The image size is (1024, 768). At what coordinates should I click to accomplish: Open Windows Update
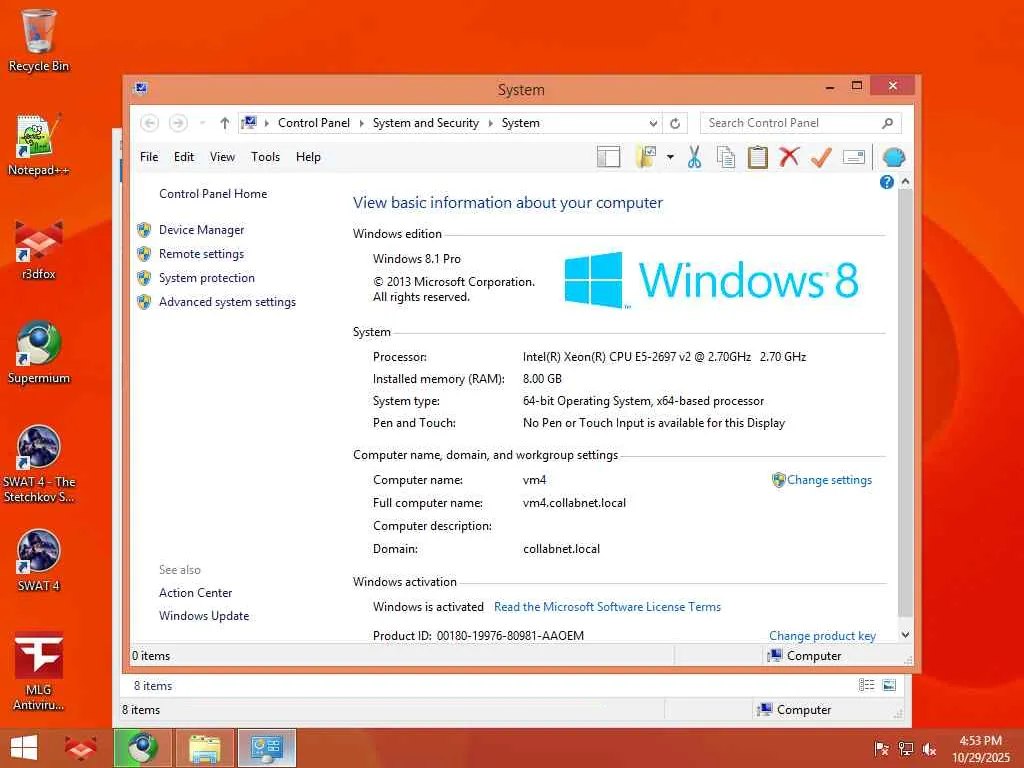204,616
